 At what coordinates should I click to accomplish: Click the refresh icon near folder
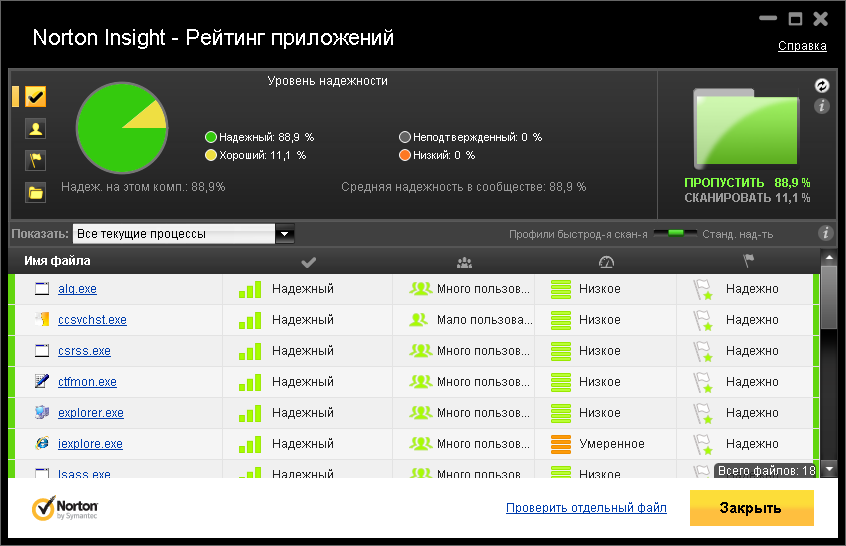pyautogui.click(x=821, y=85)
